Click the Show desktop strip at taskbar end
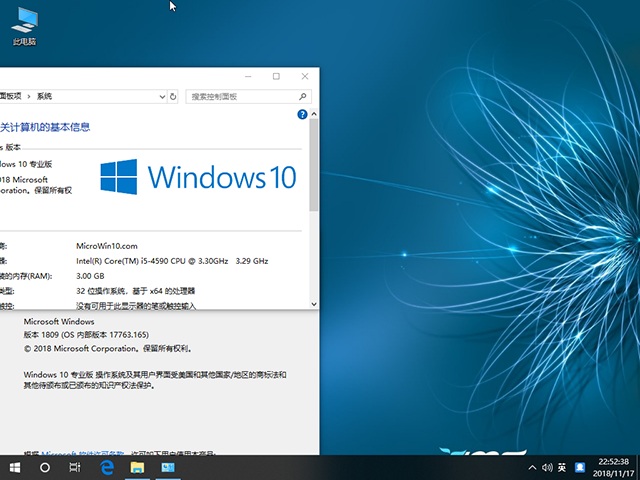This screenshot has width=640, height=480. point(638,468)
